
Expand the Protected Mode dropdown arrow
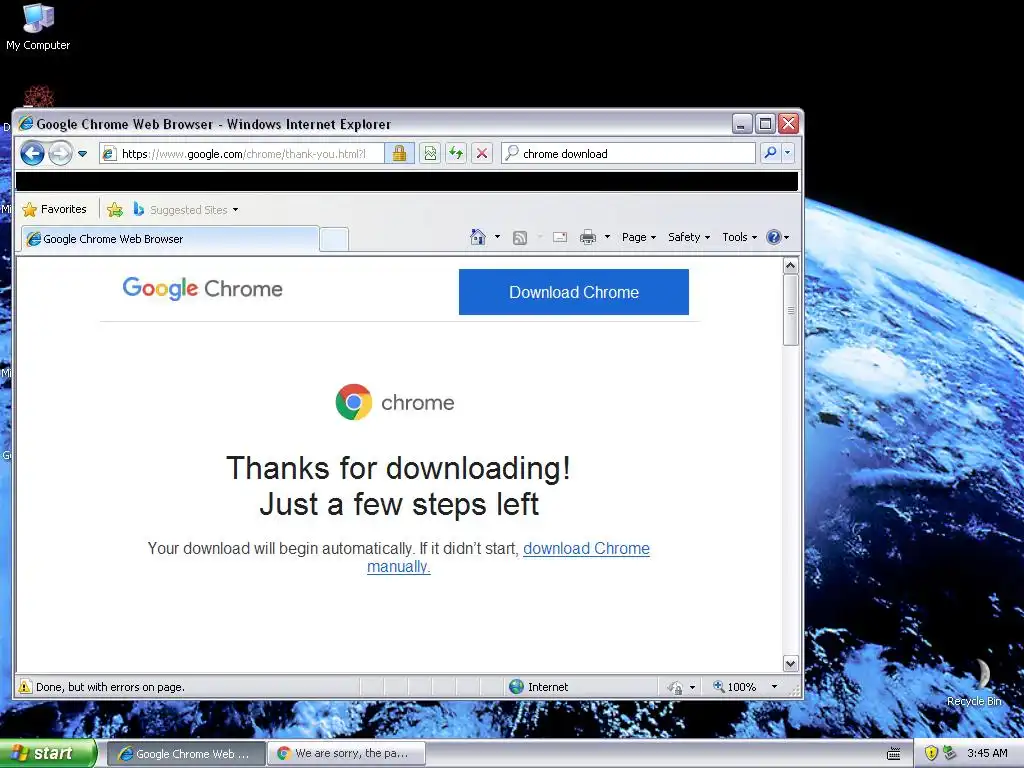coord(692,687)
